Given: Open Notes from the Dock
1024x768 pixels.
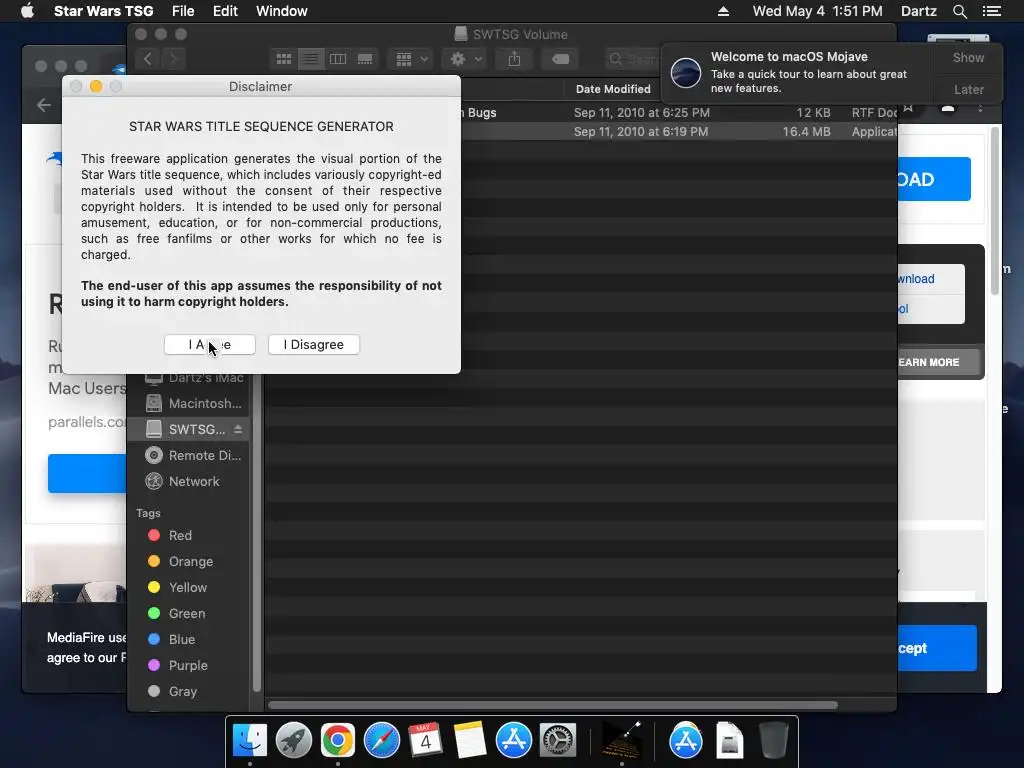Looking at the screenshot, I should [470, 740].
